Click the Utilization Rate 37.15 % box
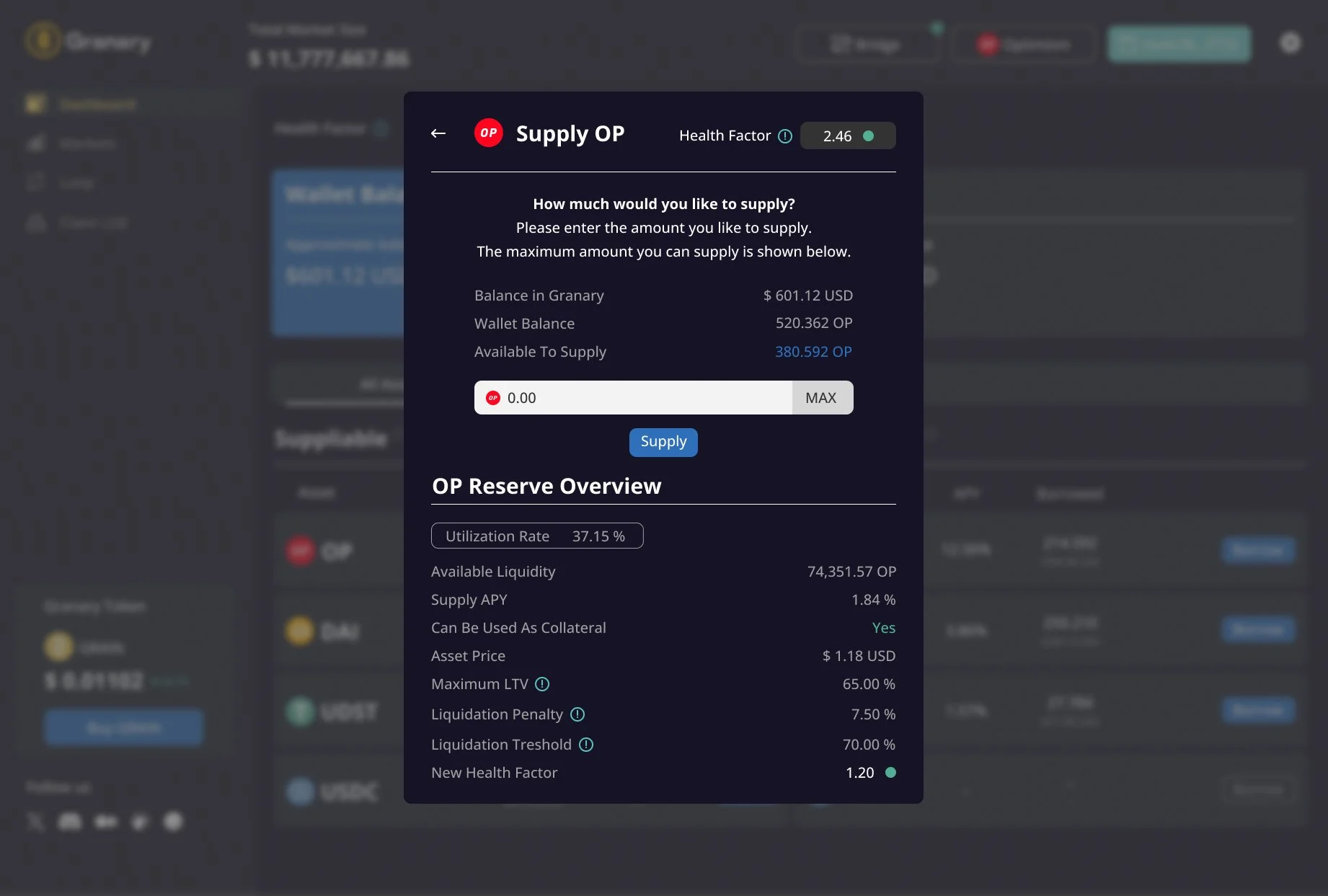The image size is (1328, 896). tap(537, 536)
